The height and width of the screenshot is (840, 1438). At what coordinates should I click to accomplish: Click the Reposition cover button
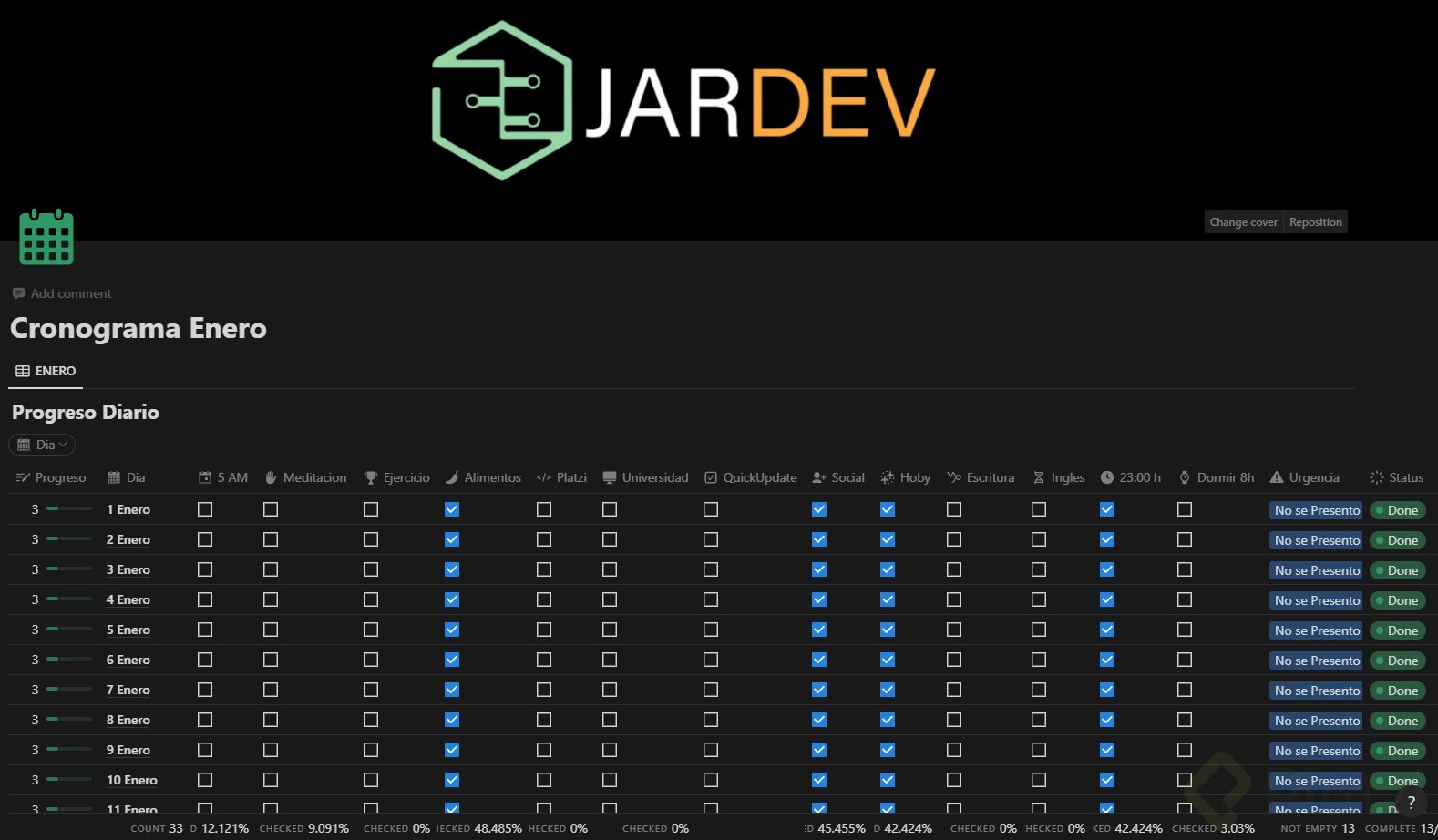pos(1316,221)
